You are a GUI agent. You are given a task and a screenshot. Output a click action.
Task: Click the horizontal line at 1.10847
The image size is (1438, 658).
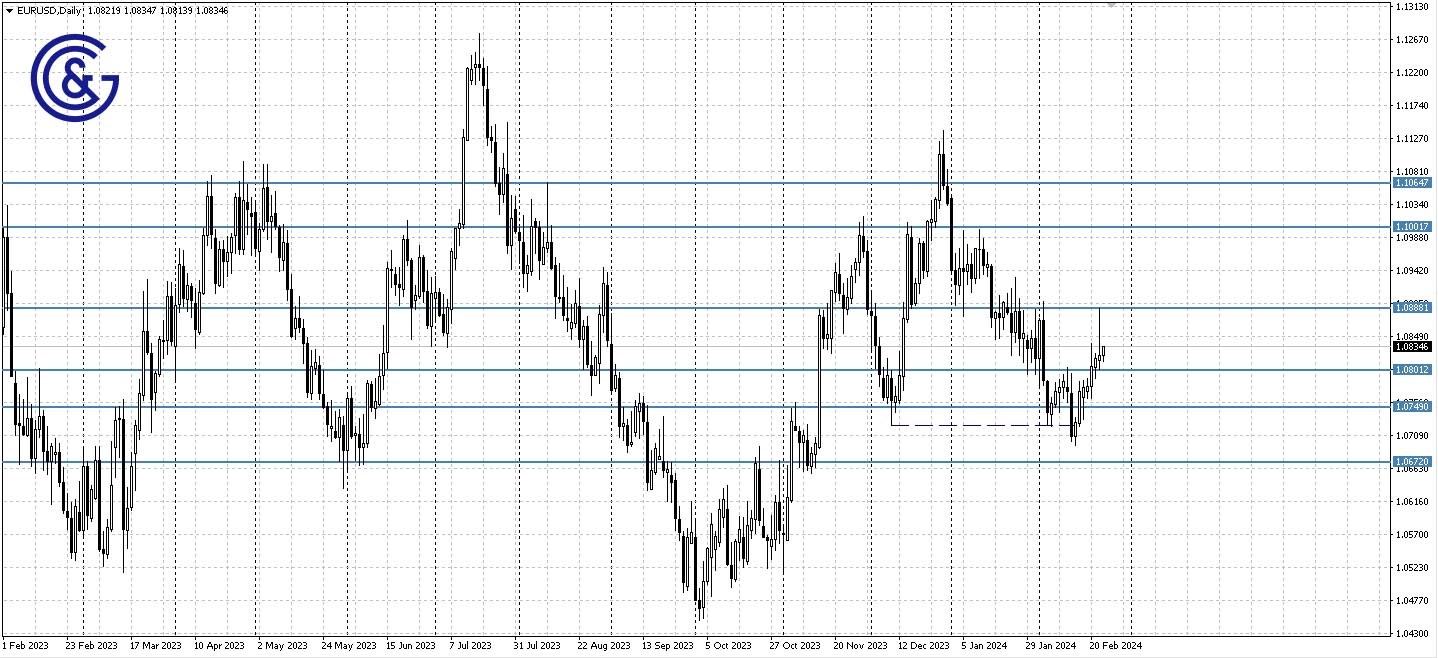pos(700,183)
